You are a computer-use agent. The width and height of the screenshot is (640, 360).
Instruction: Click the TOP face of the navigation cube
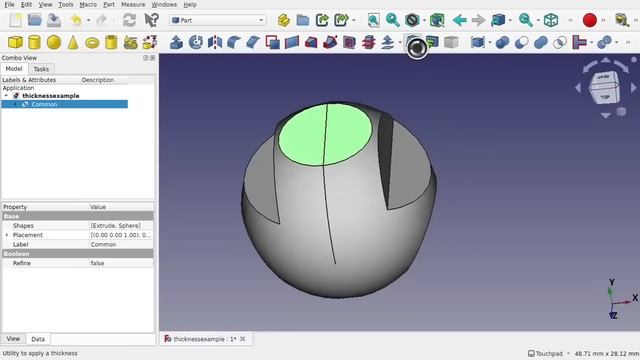tap(605, 97)
